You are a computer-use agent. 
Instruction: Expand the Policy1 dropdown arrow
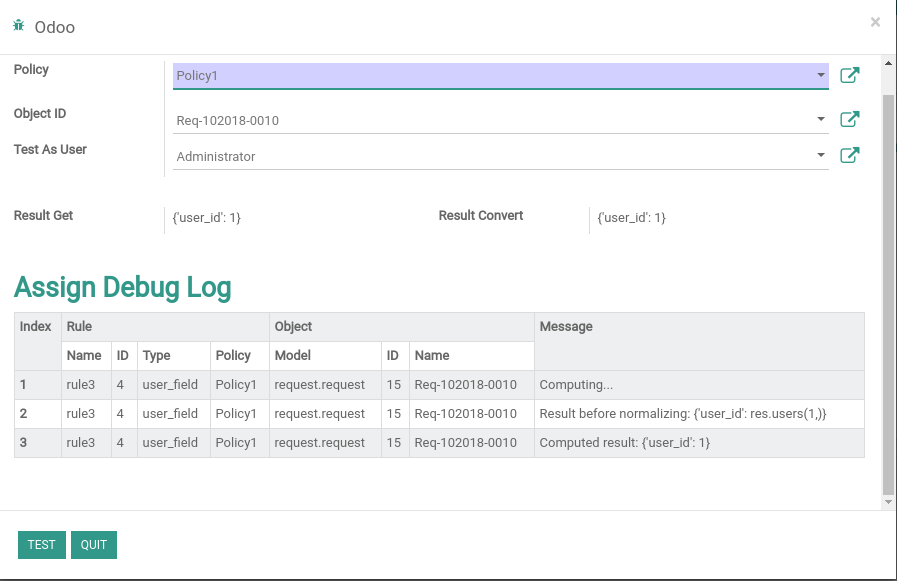[821, 75]
